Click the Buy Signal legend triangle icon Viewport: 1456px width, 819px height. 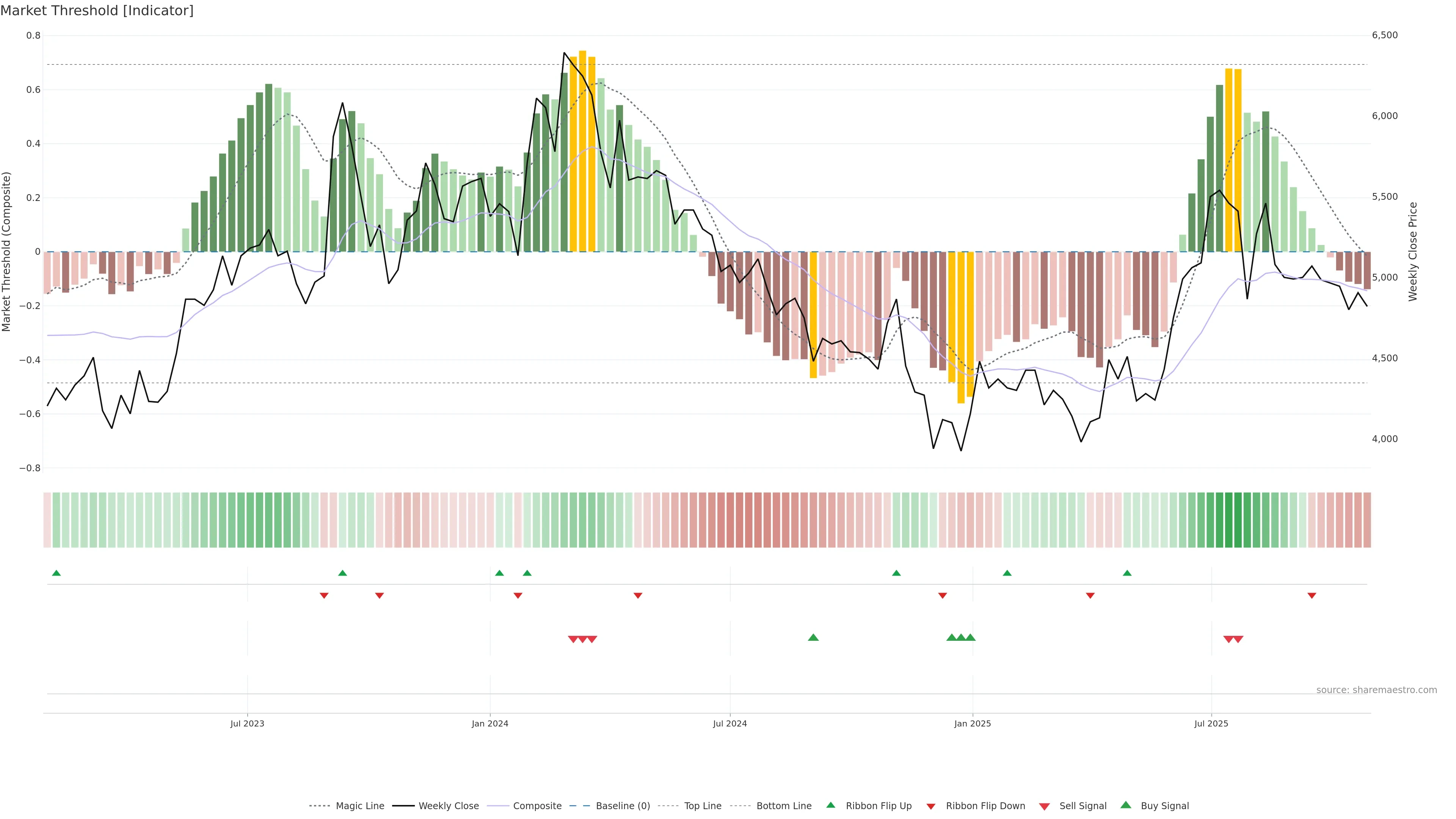pyautogui.click(x=1125, y=805)
